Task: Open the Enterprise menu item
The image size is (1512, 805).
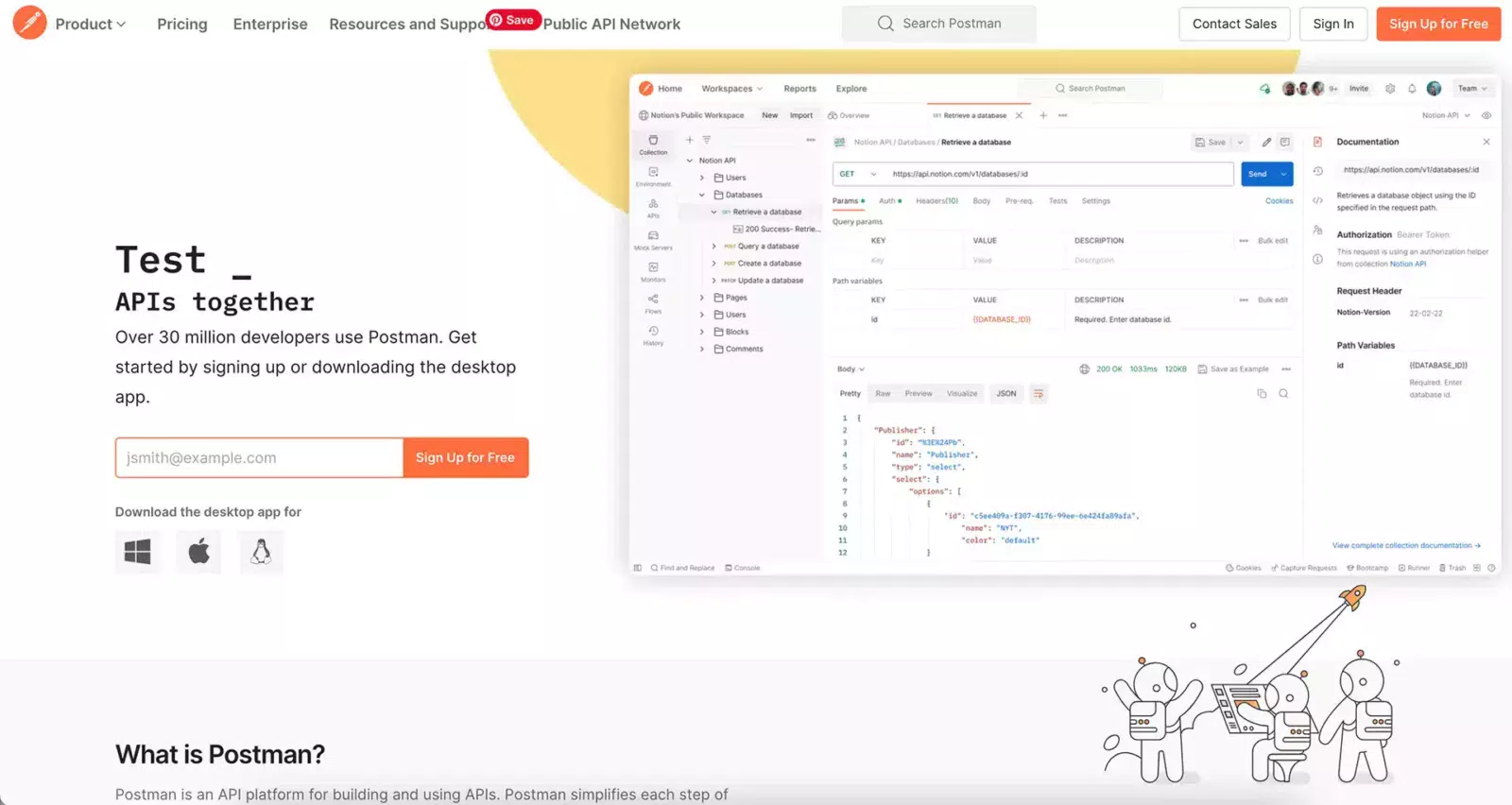Action: pos(270,24)
